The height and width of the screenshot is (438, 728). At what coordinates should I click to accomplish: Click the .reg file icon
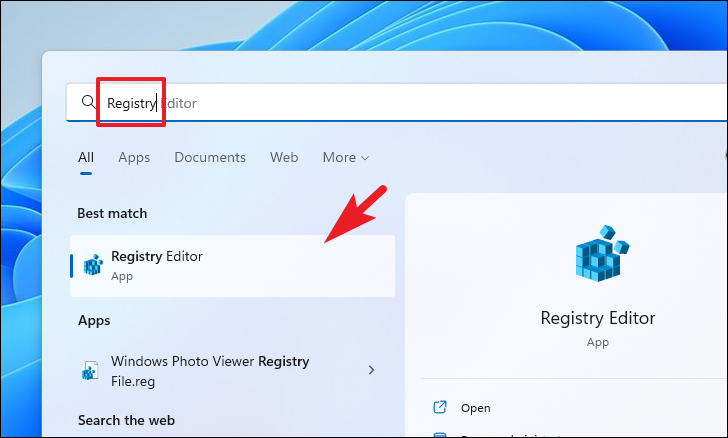[x=90, y=371]
